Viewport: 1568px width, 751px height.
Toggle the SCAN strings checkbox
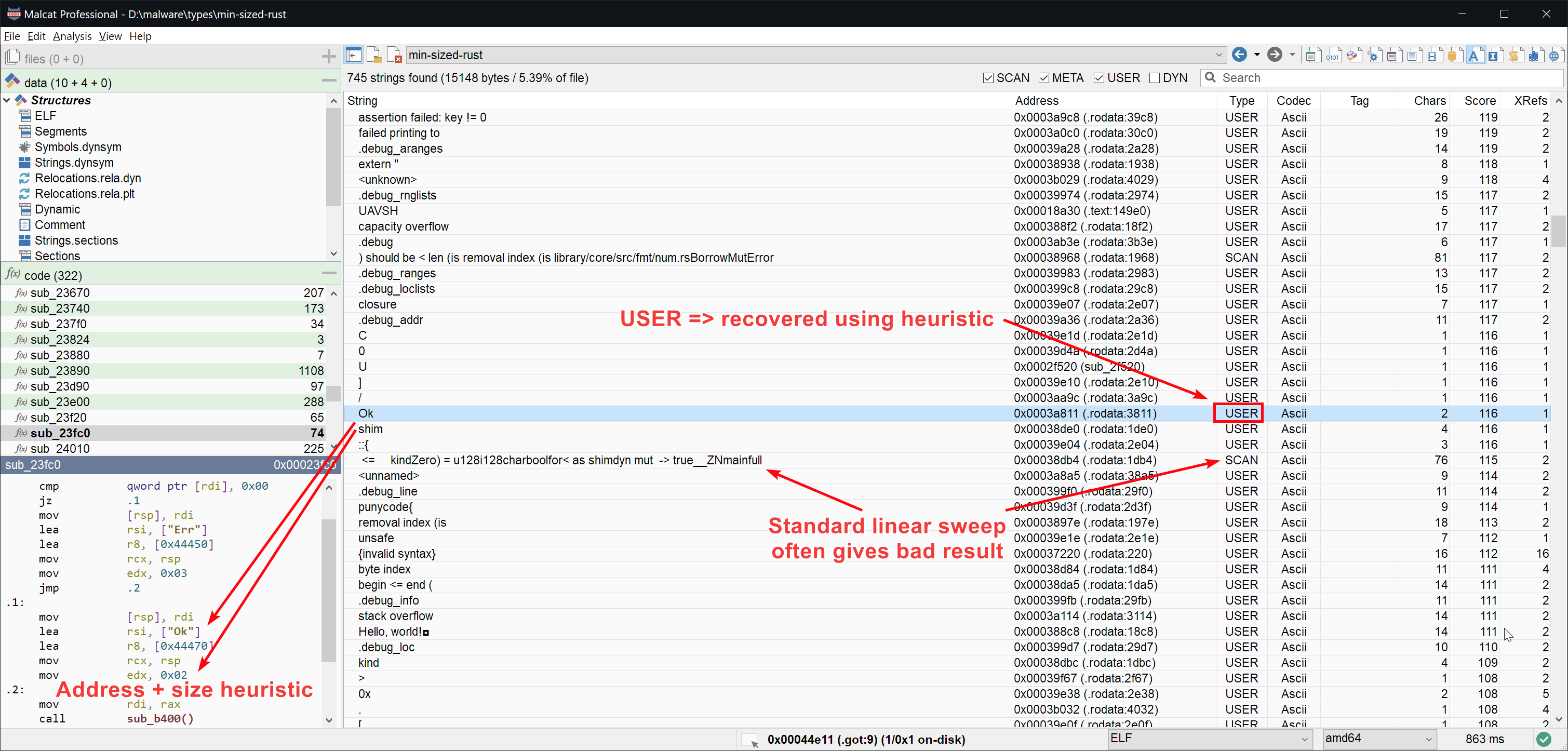[x=988, y=78]
